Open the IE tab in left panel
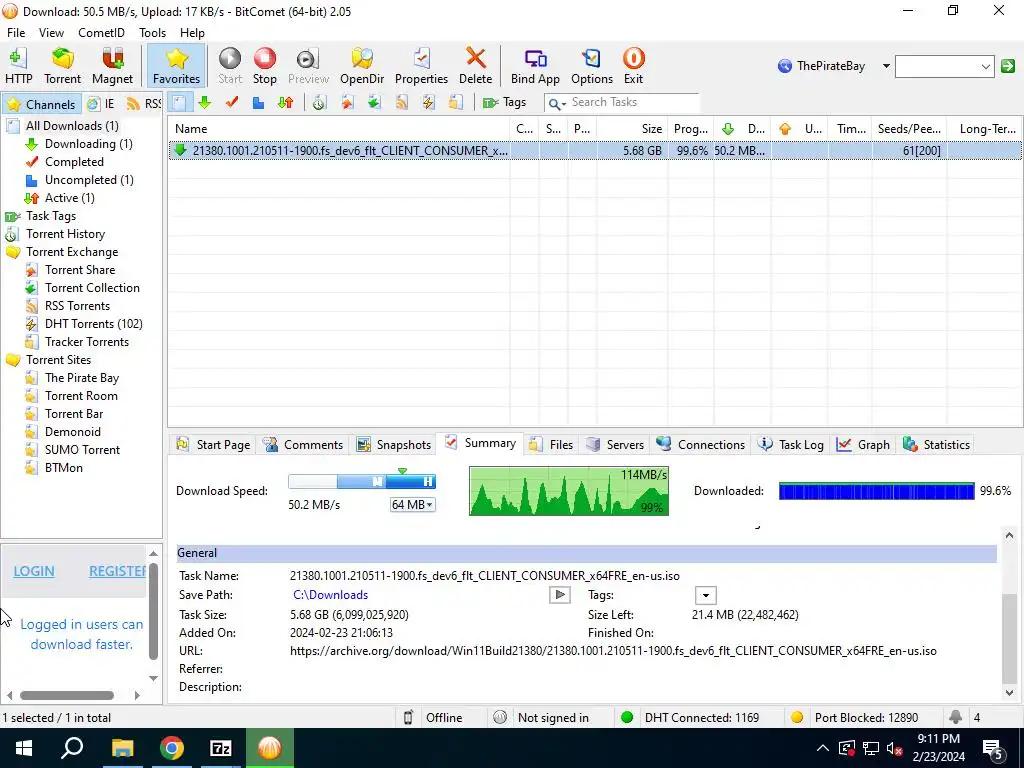This screenshot has width=1024, height=768. 101,104
